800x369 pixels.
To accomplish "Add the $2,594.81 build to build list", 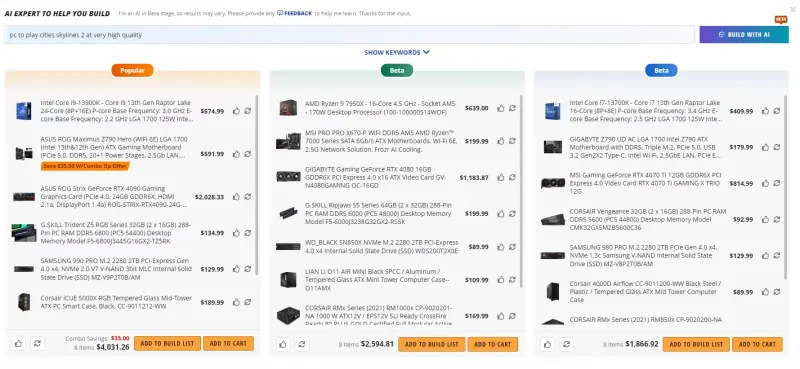I will click(432, 344).
